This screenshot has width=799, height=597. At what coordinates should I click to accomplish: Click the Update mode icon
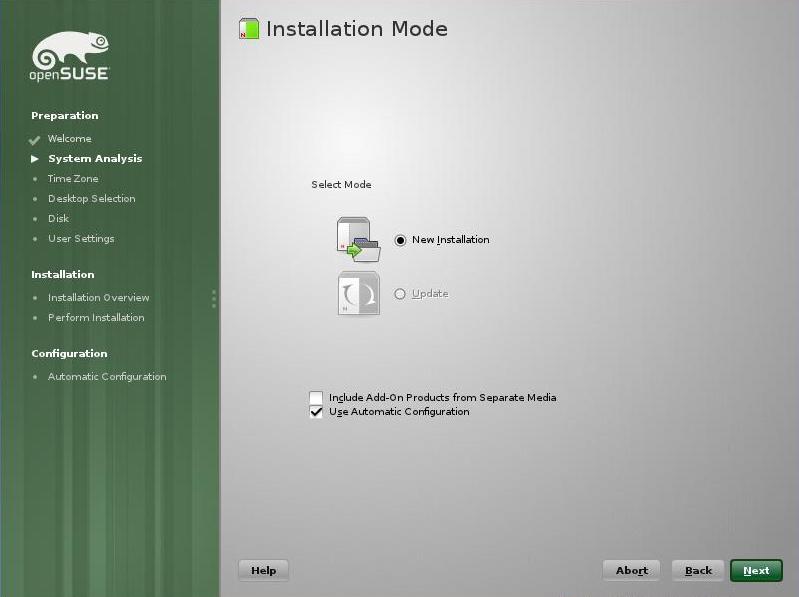pos(358,293)
